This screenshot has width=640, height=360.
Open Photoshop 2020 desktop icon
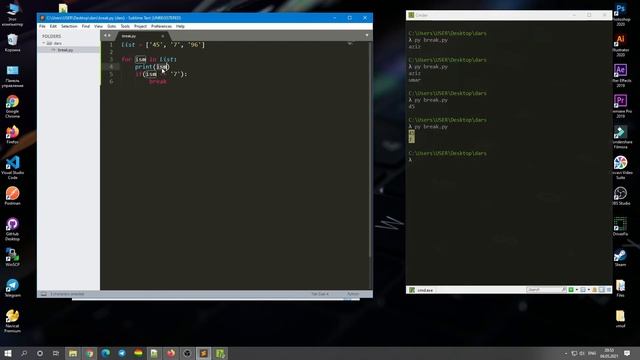tap(620, 15)
